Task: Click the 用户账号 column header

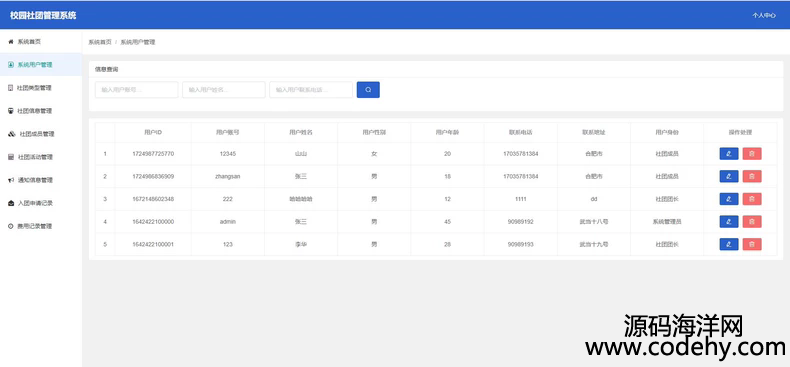Action: point(228,133)
